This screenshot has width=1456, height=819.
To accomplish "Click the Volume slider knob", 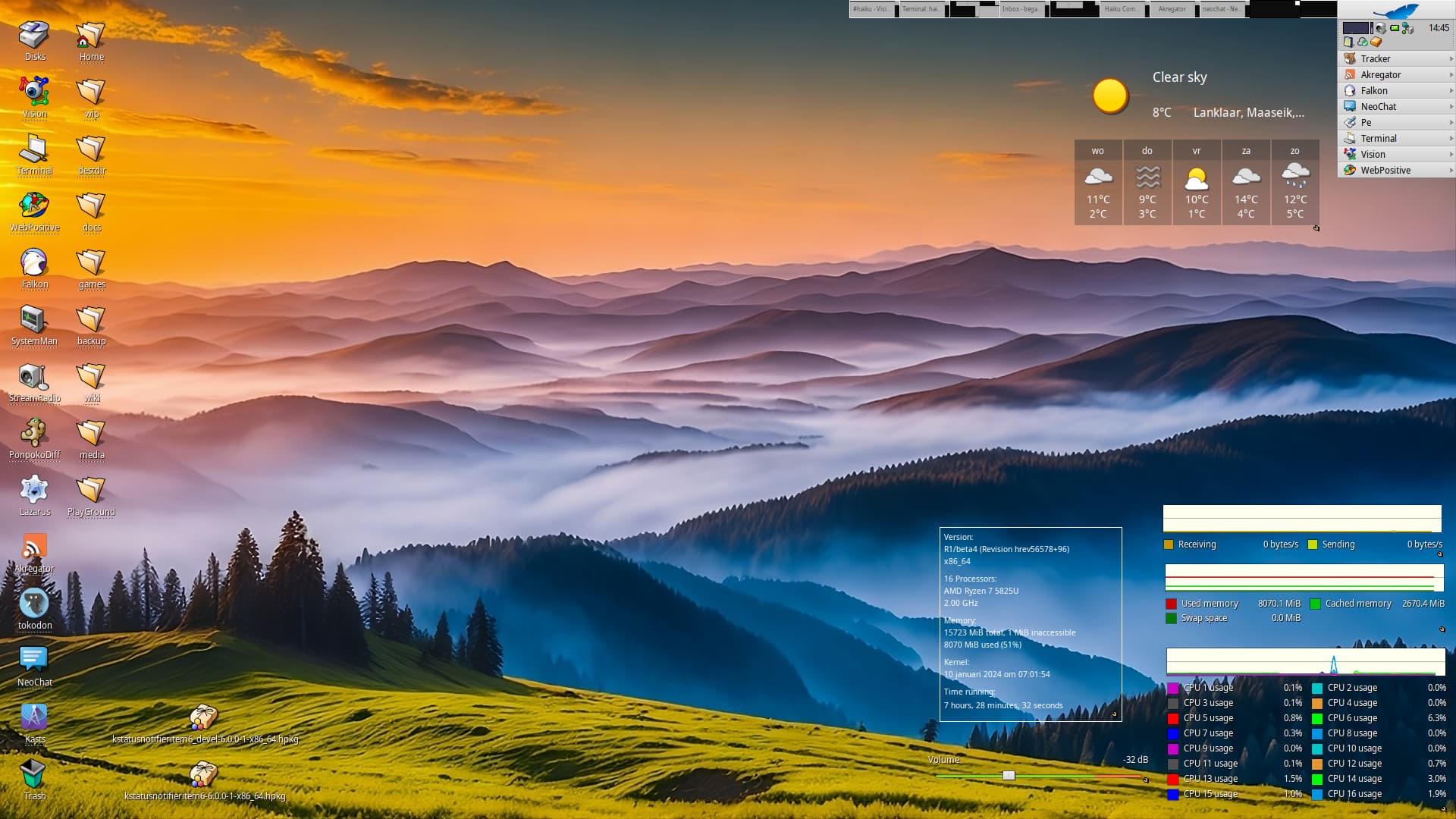I will (x=1009, y=775).
